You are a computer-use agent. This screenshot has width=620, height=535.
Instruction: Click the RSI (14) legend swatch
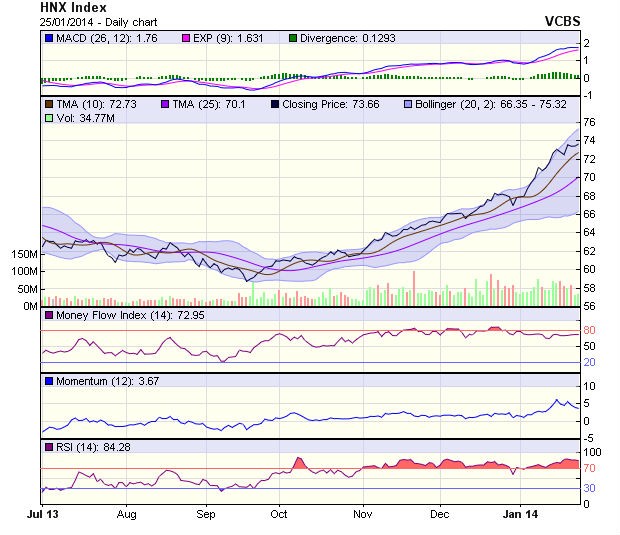point(49,446)
